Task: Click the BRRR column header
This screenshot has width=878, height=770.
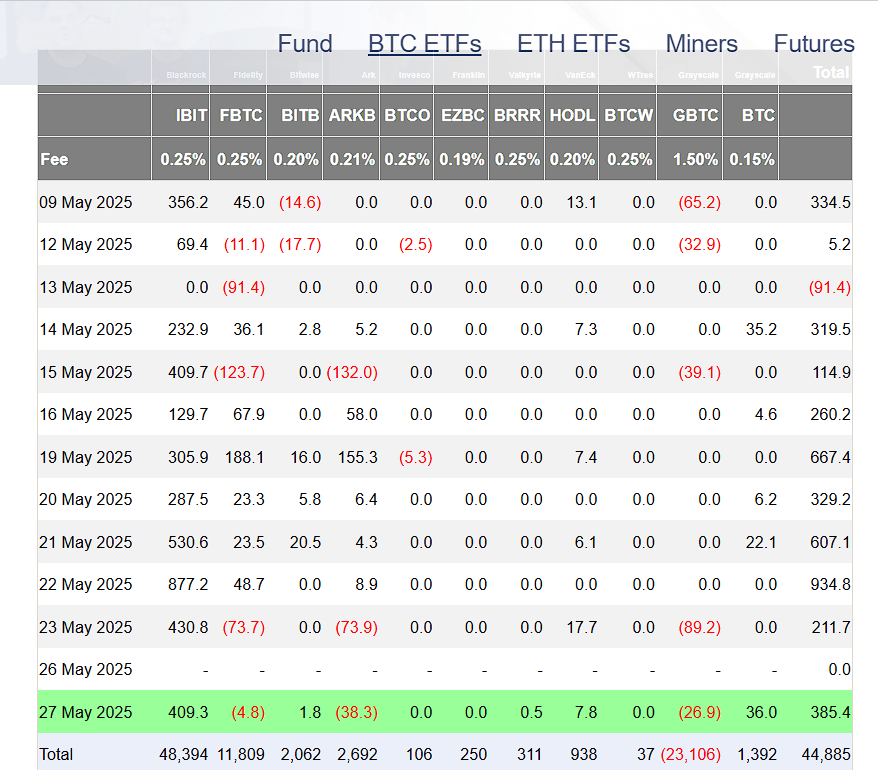Action: click(517, 115)
